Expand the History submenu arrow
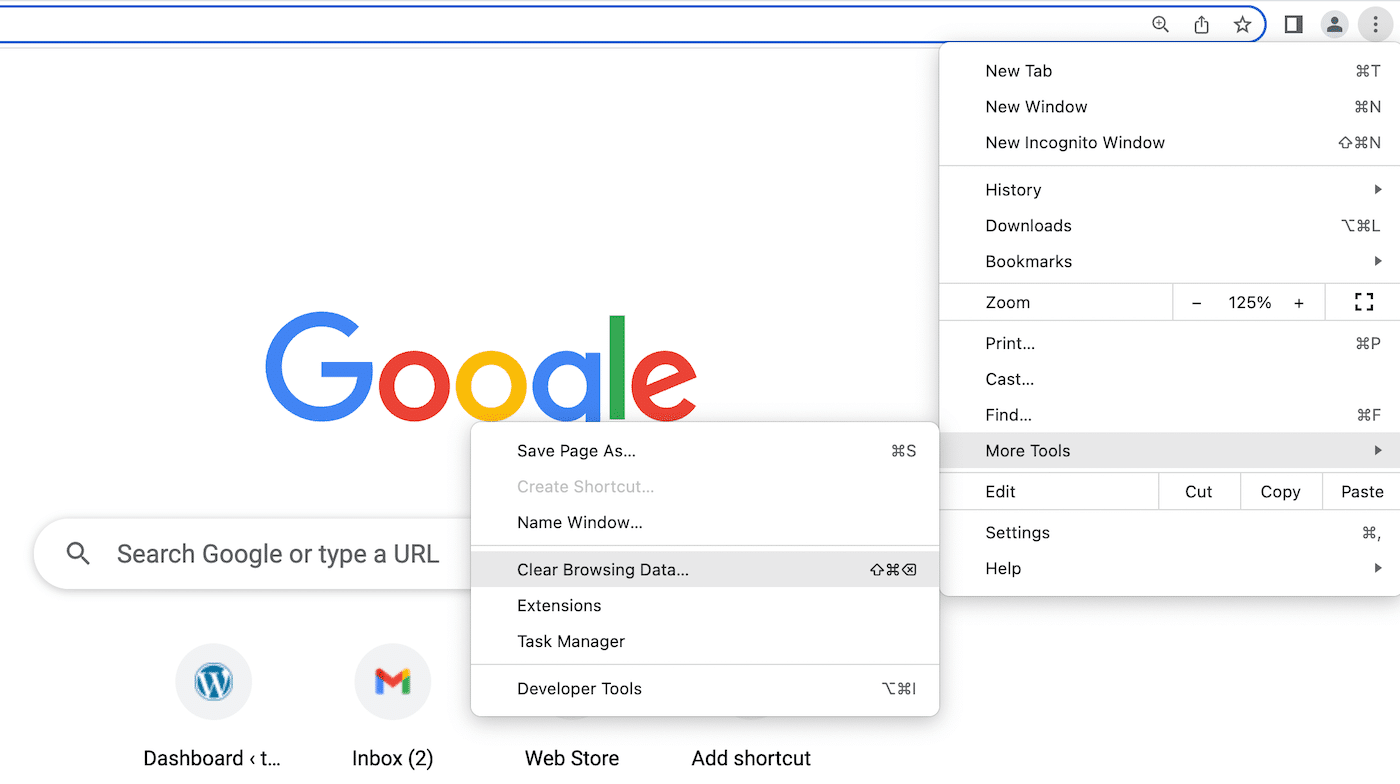 [x=1380, y=189]
